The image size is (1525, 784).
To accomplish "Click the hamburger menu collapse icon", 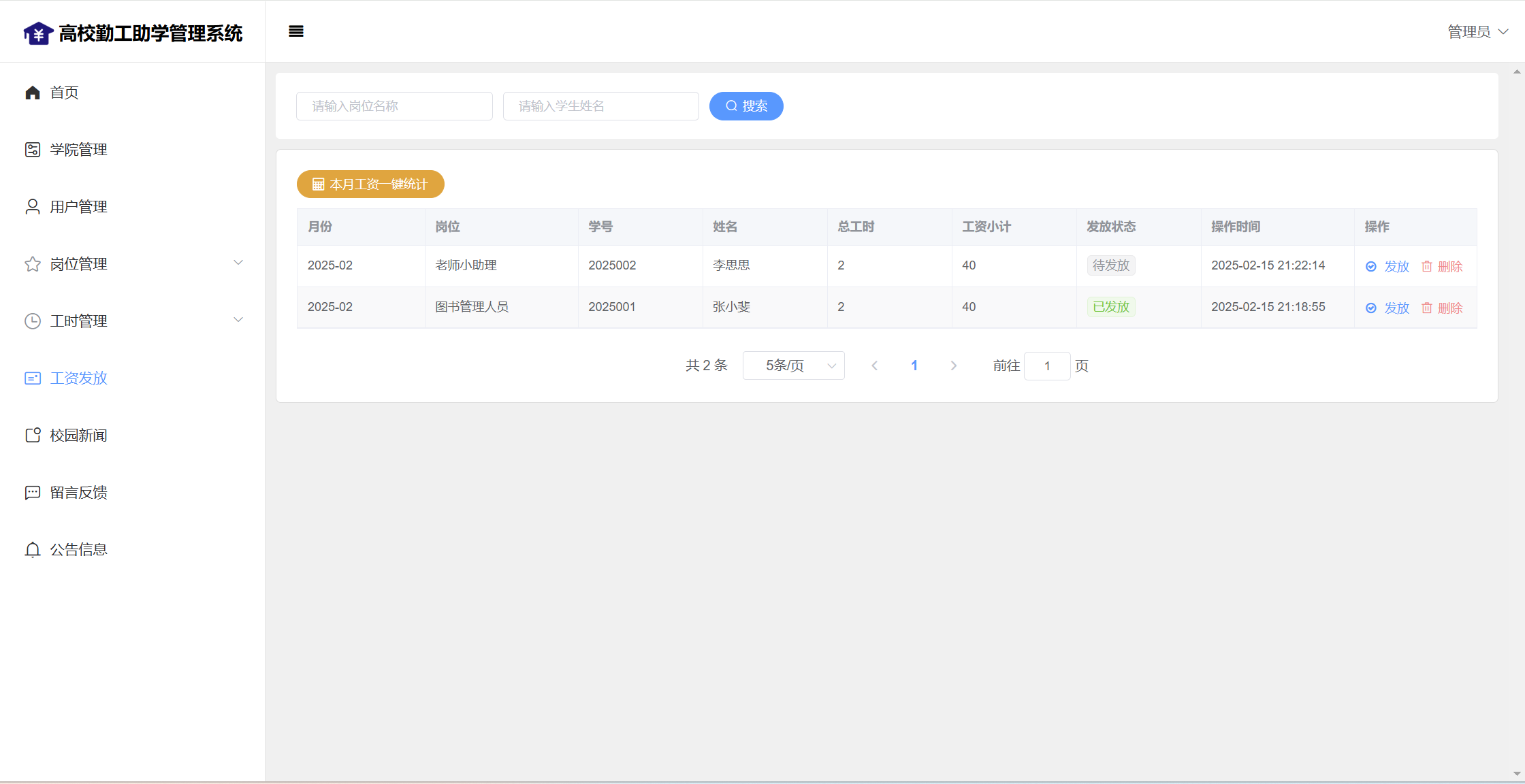I will coord(296,31).
